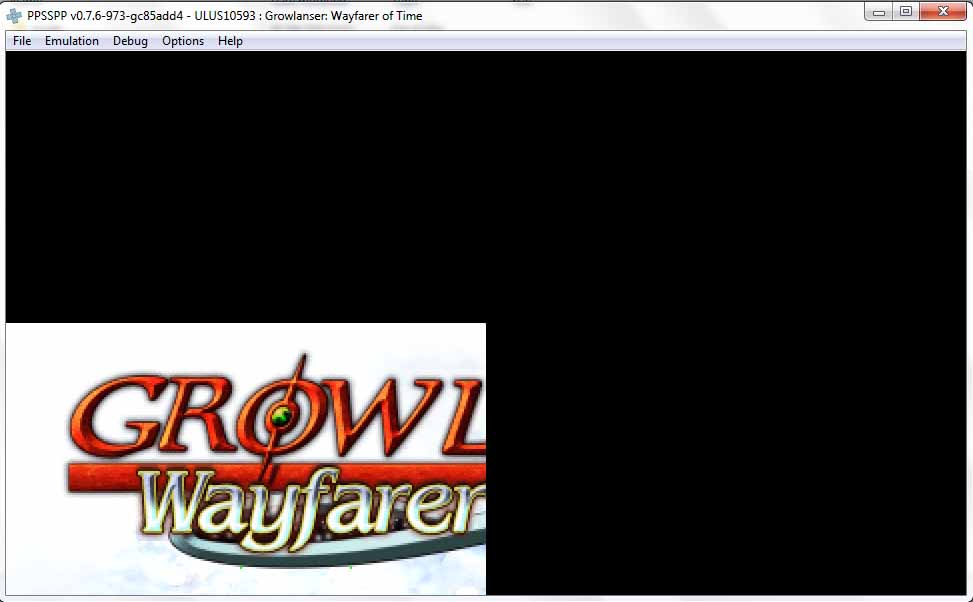The height and width of the screenshot is (602, 973).
Task: Minimize the PPSSPP window
Action: pos(880,12)
